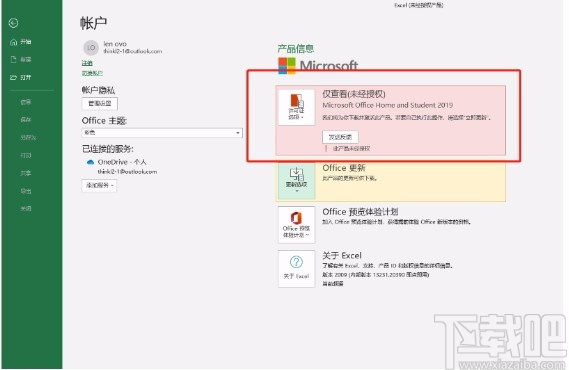Open the Office 主题 theme dropdown
The image size is (569, 370).
162,133
